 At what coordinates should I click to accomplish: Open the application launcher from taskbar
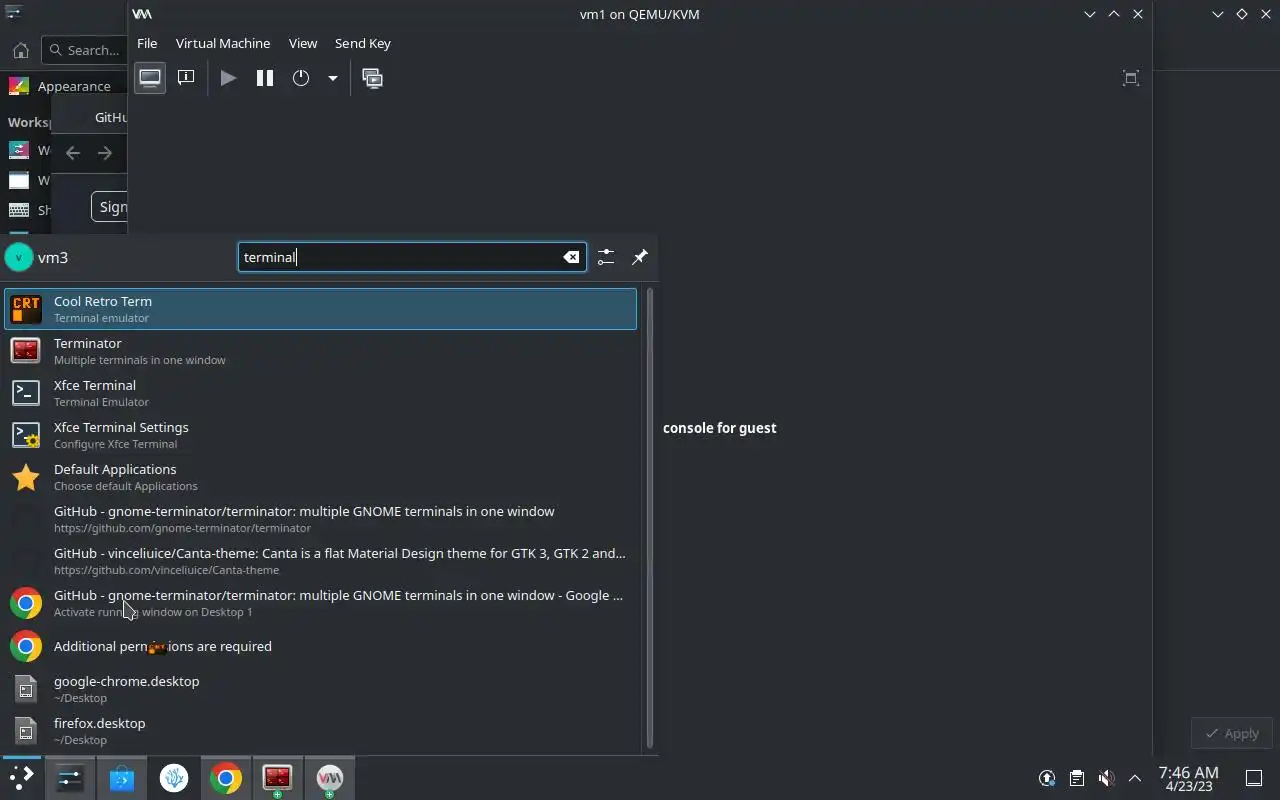pos(21,778)
